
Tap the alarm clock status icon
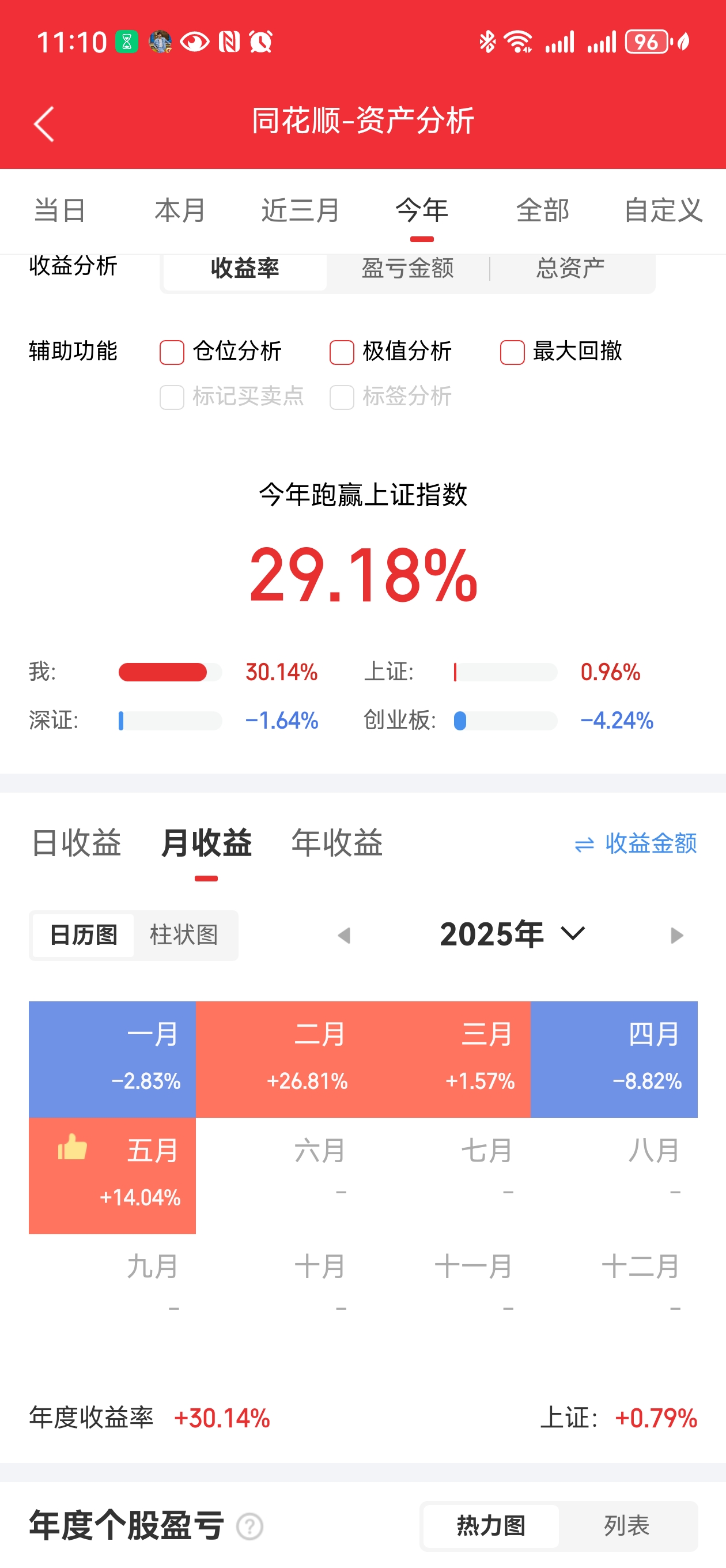[261, 42]
